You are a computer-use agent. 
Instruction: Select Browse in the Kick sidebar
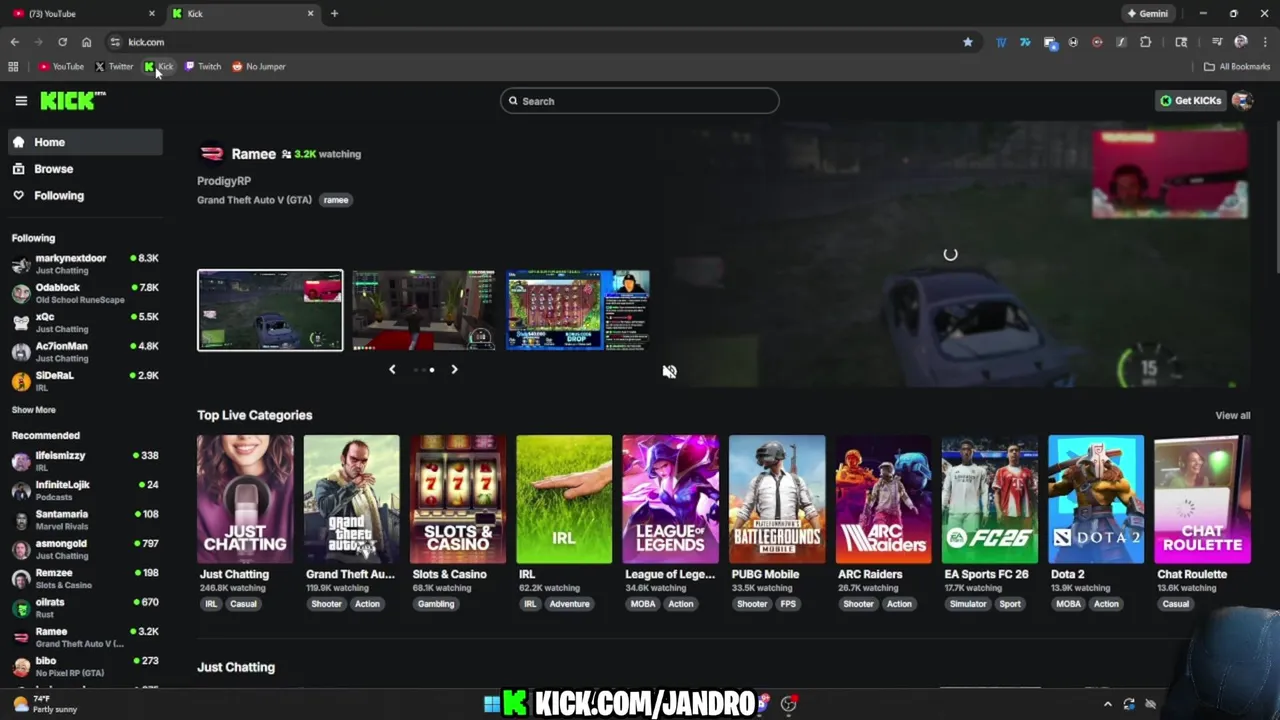85,169
